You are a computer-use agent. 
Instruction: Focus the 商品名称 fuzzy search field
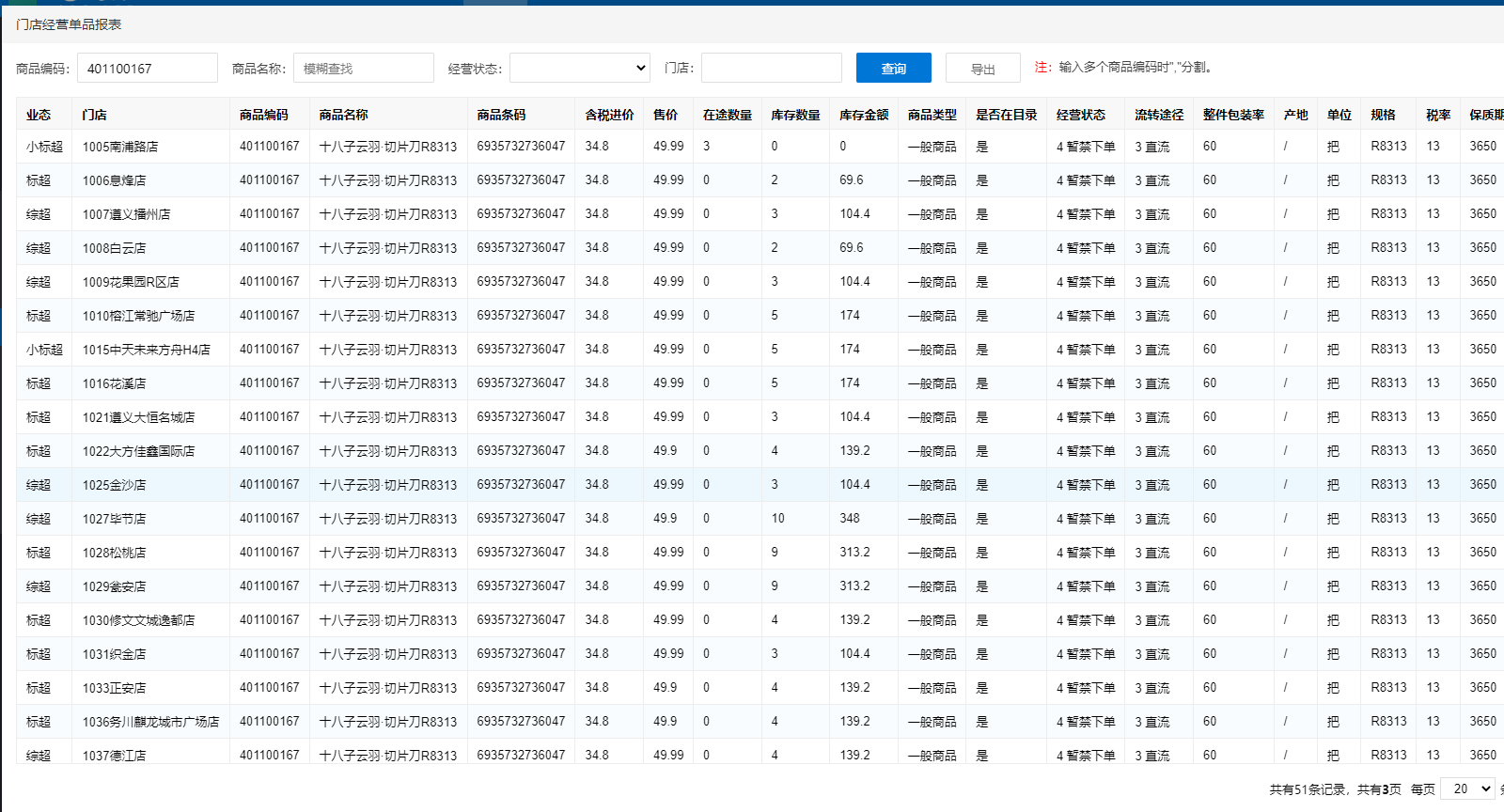pyautogui.click(x=364, y=69)
